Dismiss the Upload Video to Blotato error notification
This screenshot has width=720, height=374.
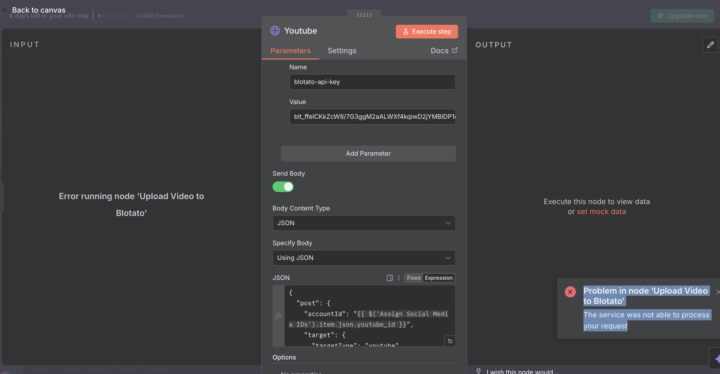717,292
